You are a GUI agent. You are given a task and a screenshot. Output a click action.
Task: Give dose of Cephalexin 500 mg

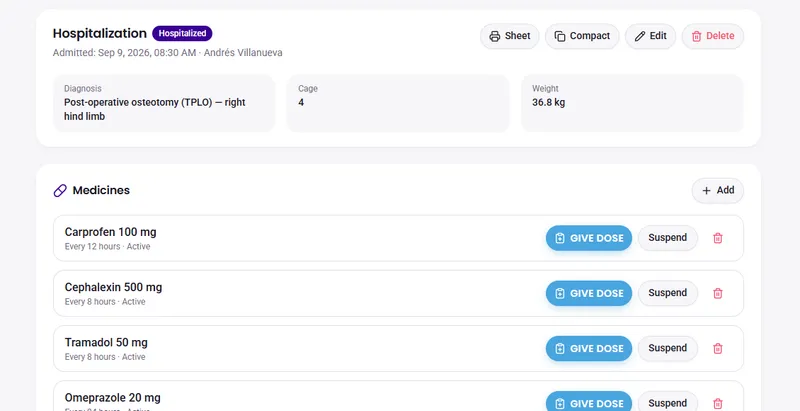(589, 293)
